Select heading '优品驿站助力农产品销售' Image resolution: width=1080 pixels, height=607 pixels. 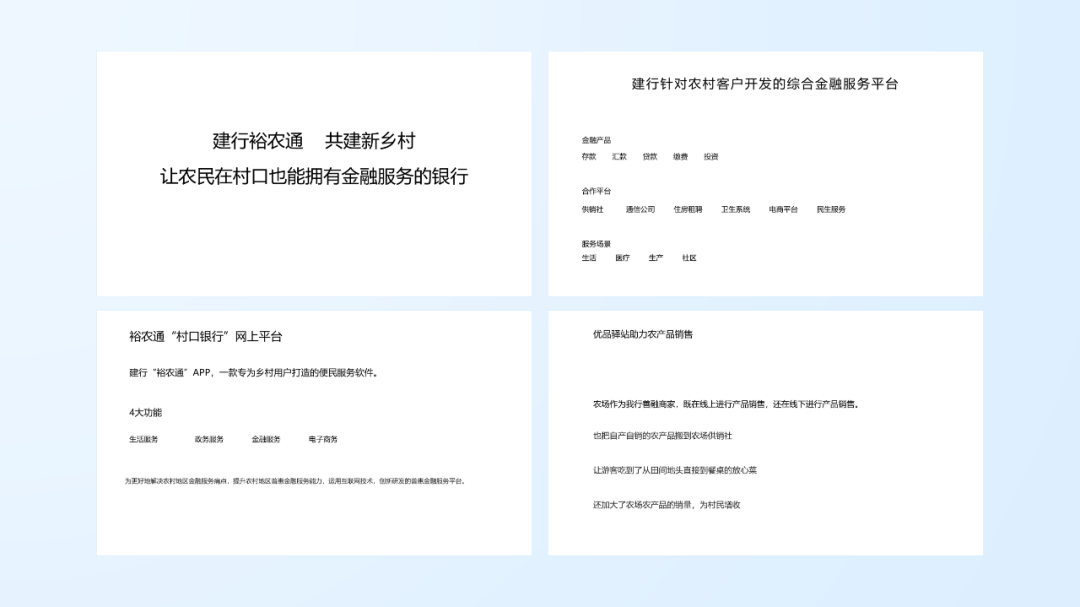pyautogui.click(x=643, y=334)
